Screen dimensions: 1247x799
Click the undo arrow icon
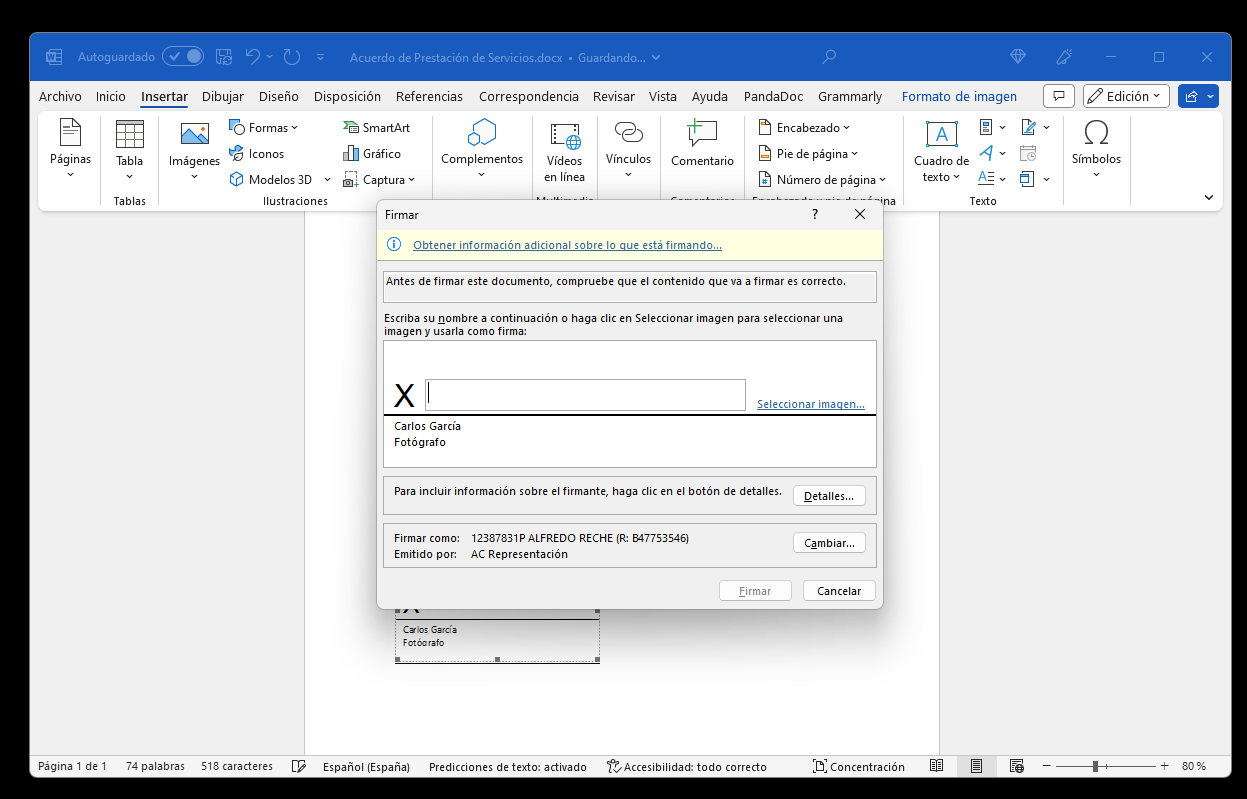(x=253, y=57)
